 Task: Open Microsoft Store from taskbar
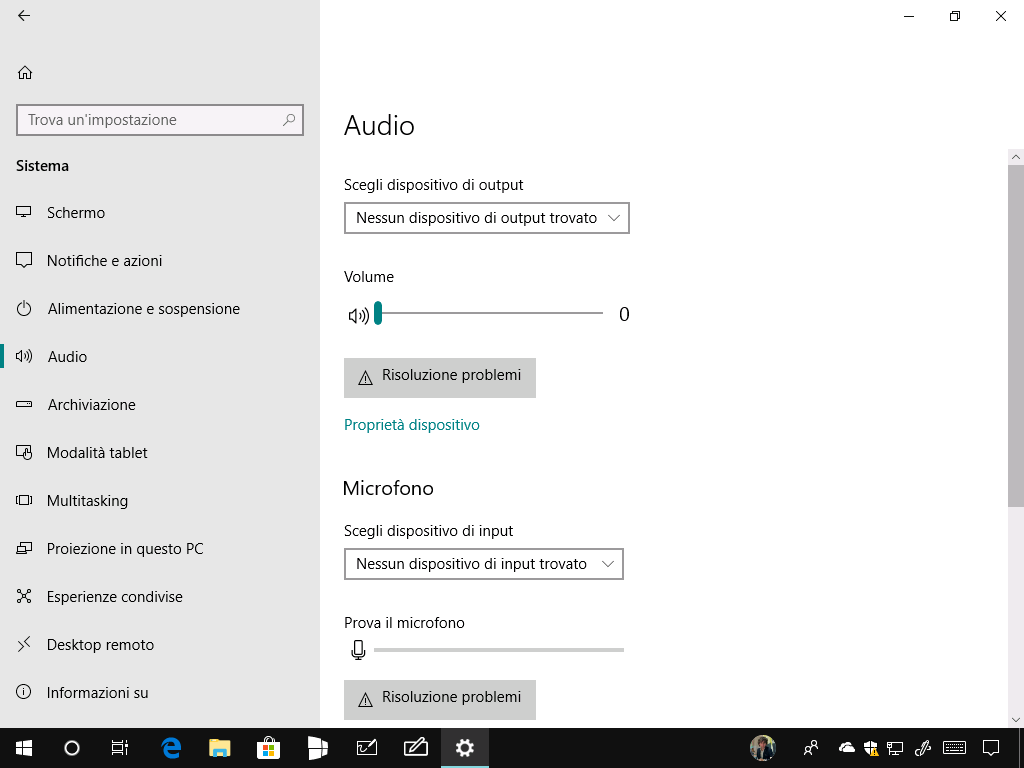click(268, 748)
